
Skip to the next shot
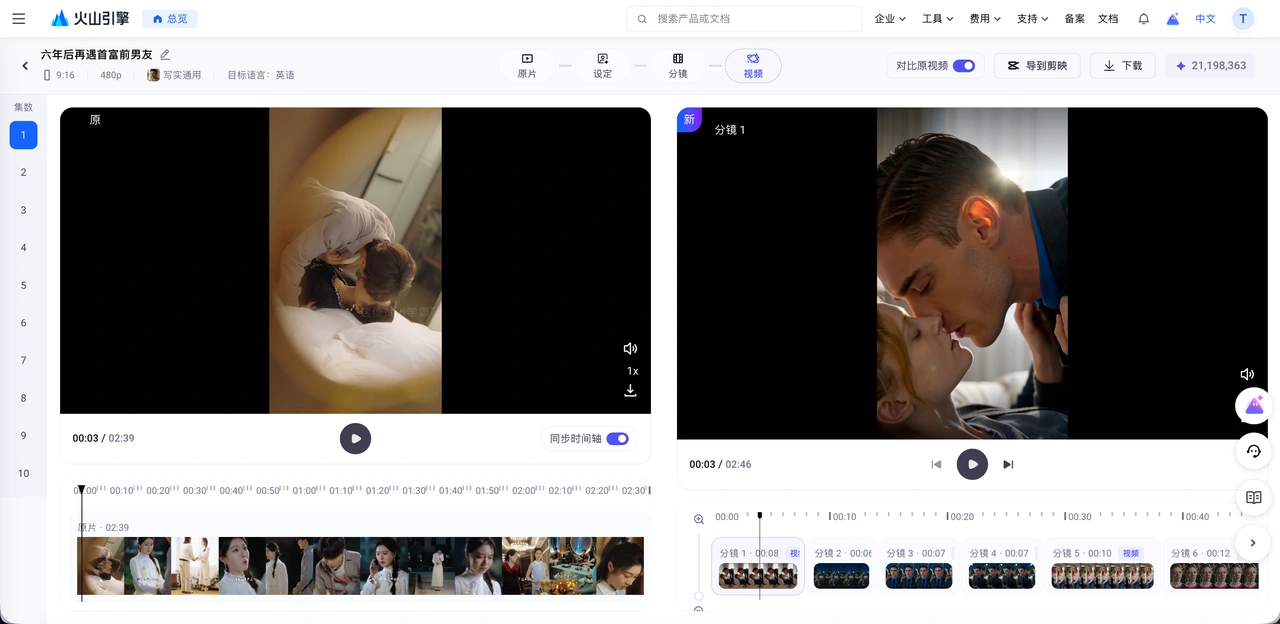coord(1008,464)
